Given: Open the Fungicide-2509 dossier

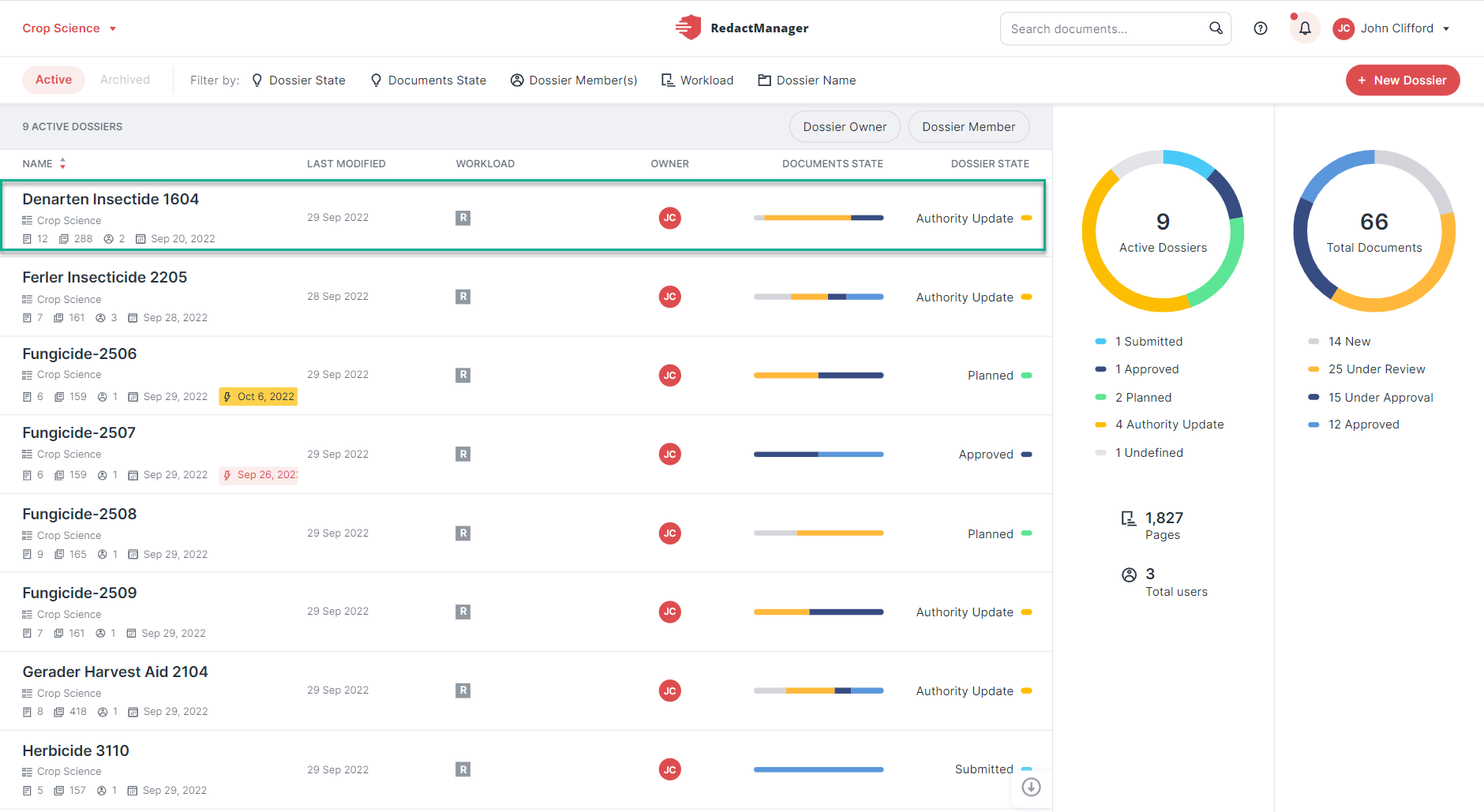Looking at the screenshot, I should click(80, 593).
